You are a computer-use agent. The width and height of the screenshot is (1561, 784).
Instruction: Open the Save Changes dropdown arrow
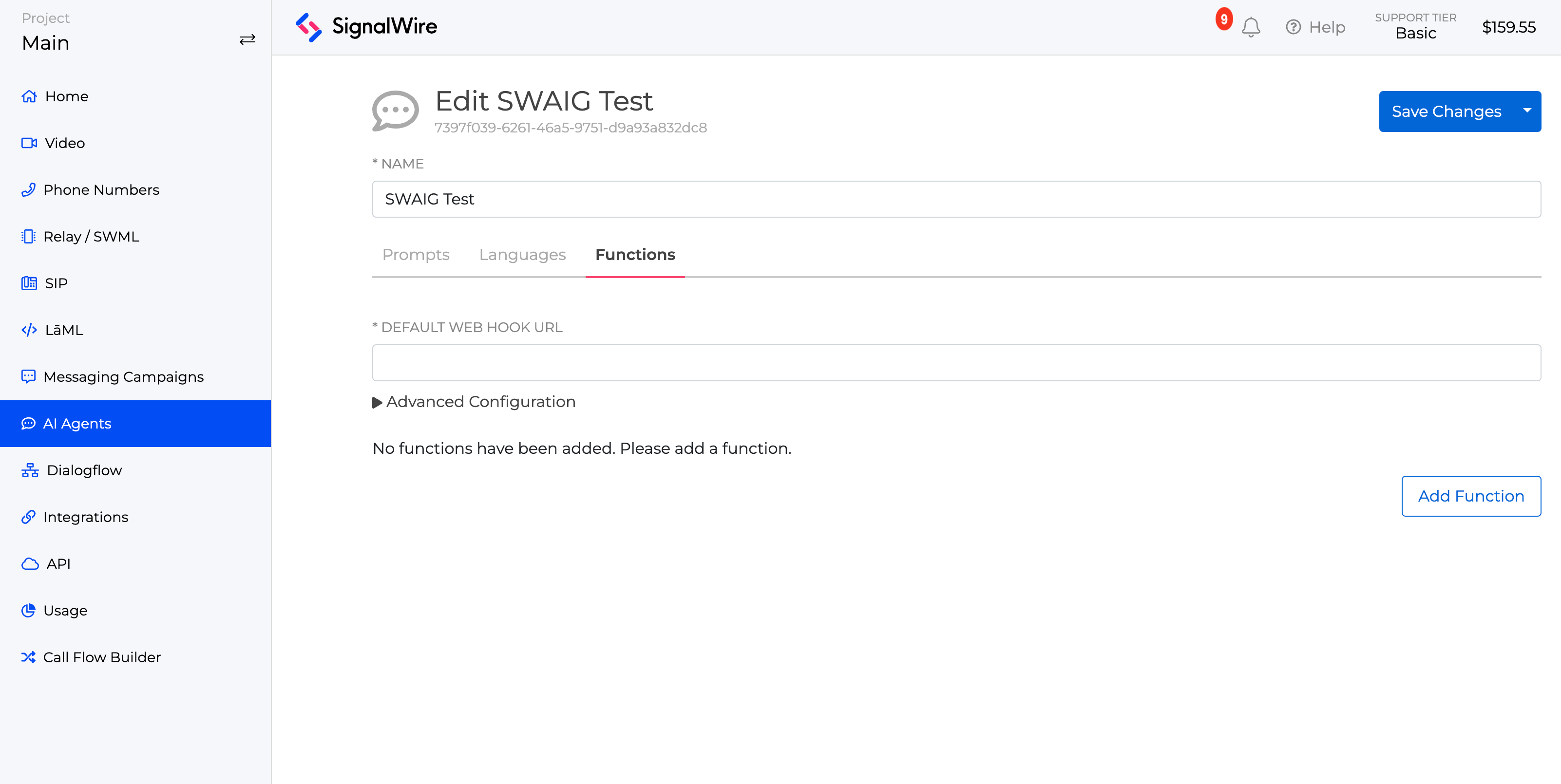pyautogui.click(x=1527, y=111)
